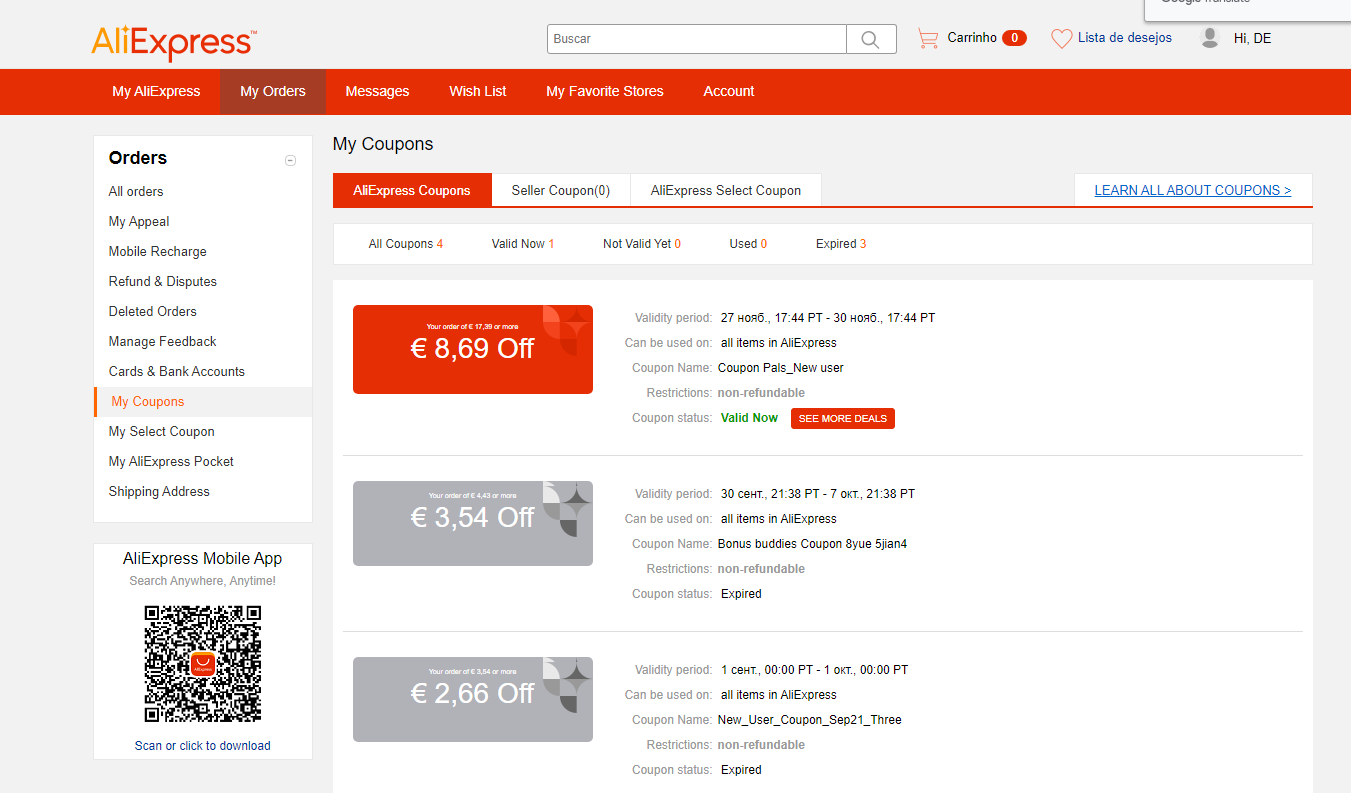The image size is (1351, 793).
Task: Open Lista de desejos link
Action: pyautogui.click(x=1125, y=38)
